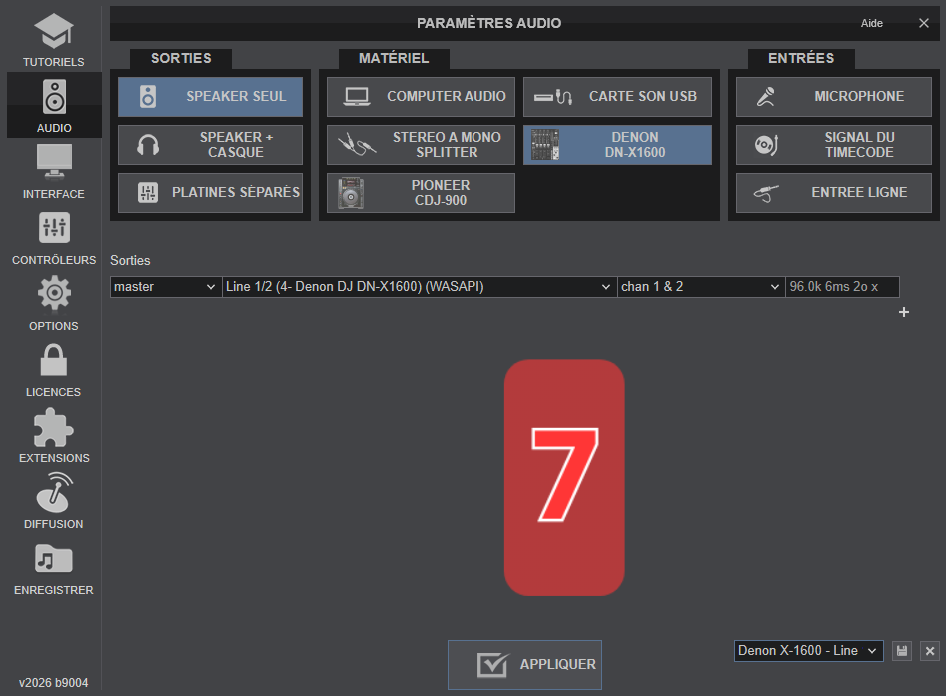Toggle the Denon DN-X1600 hardware option
This screenshot has width=946, height=696.
617,145
